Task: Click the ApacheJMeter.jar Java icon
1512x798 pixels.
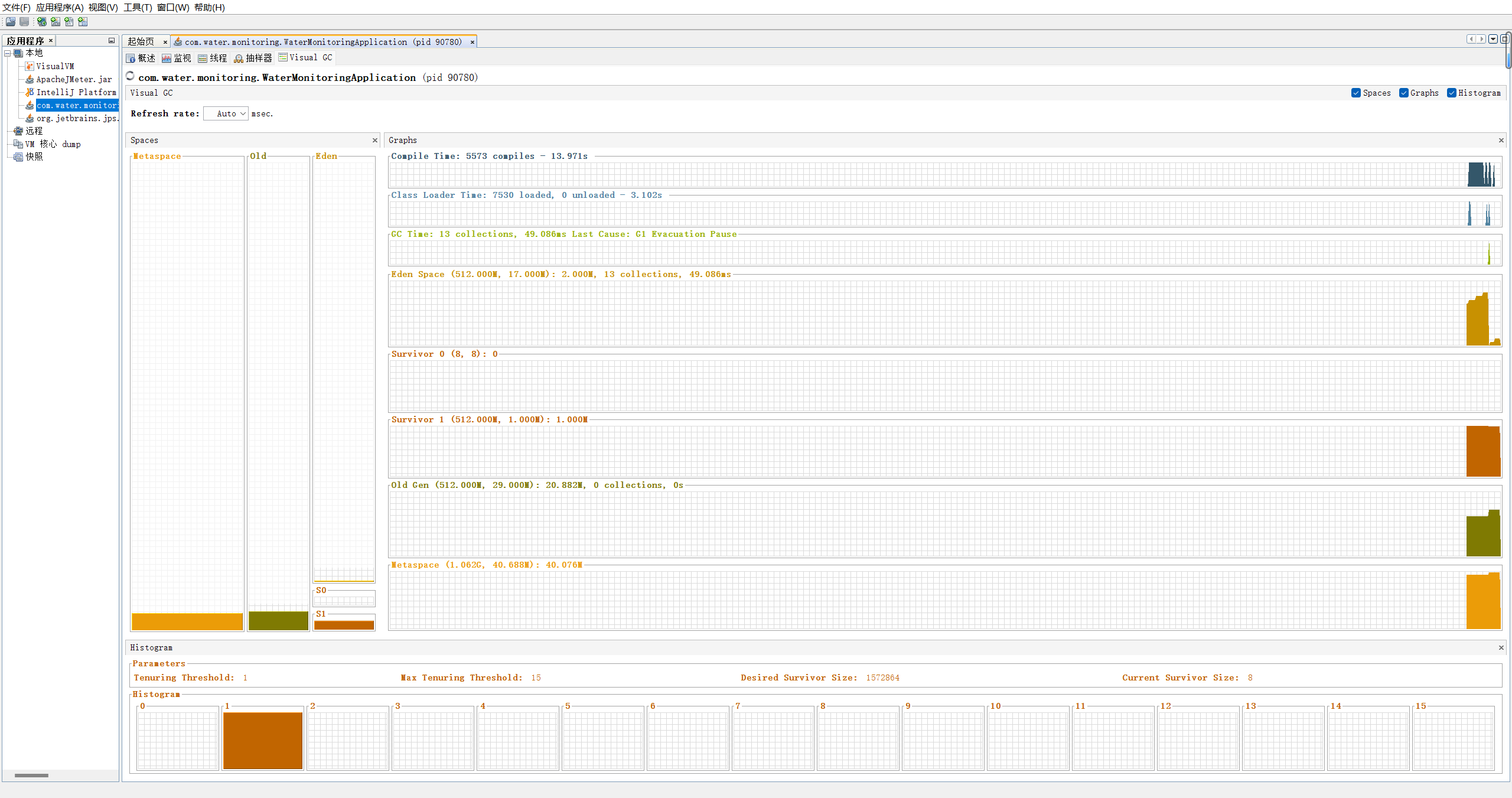Action: pos(30,79)
